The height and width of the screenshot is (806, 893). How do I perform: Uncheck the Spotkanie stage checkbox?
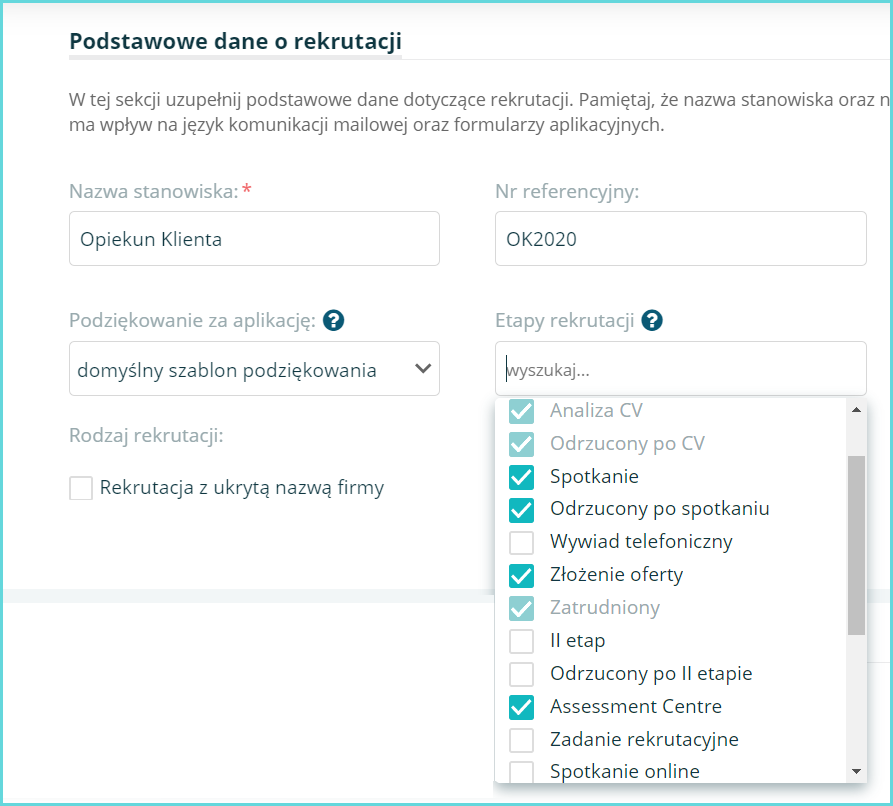pos(521,476)
